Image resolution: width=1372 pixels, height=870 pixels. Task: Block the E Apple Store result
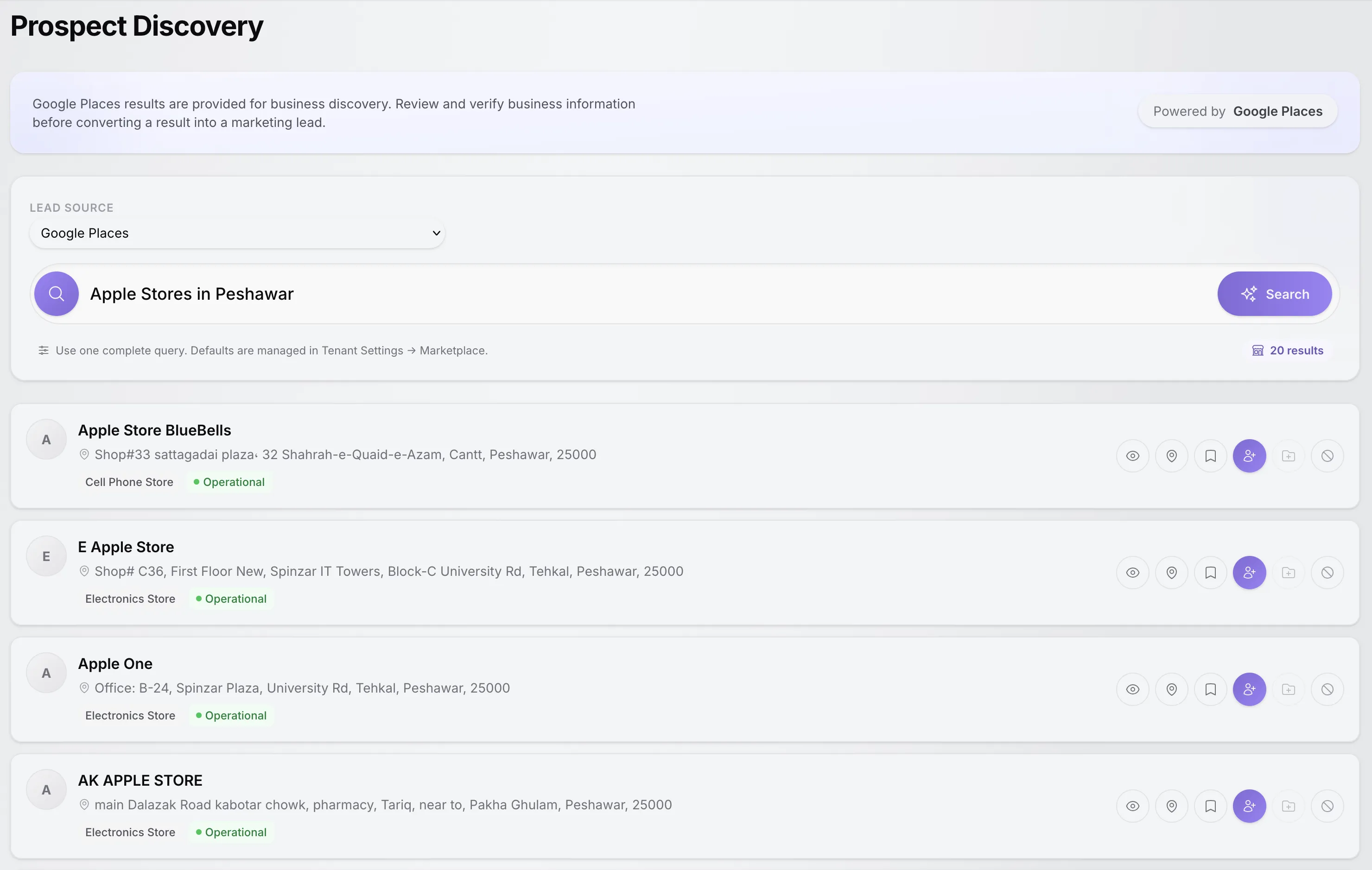pyautogui.click(x=1327, y=573)
